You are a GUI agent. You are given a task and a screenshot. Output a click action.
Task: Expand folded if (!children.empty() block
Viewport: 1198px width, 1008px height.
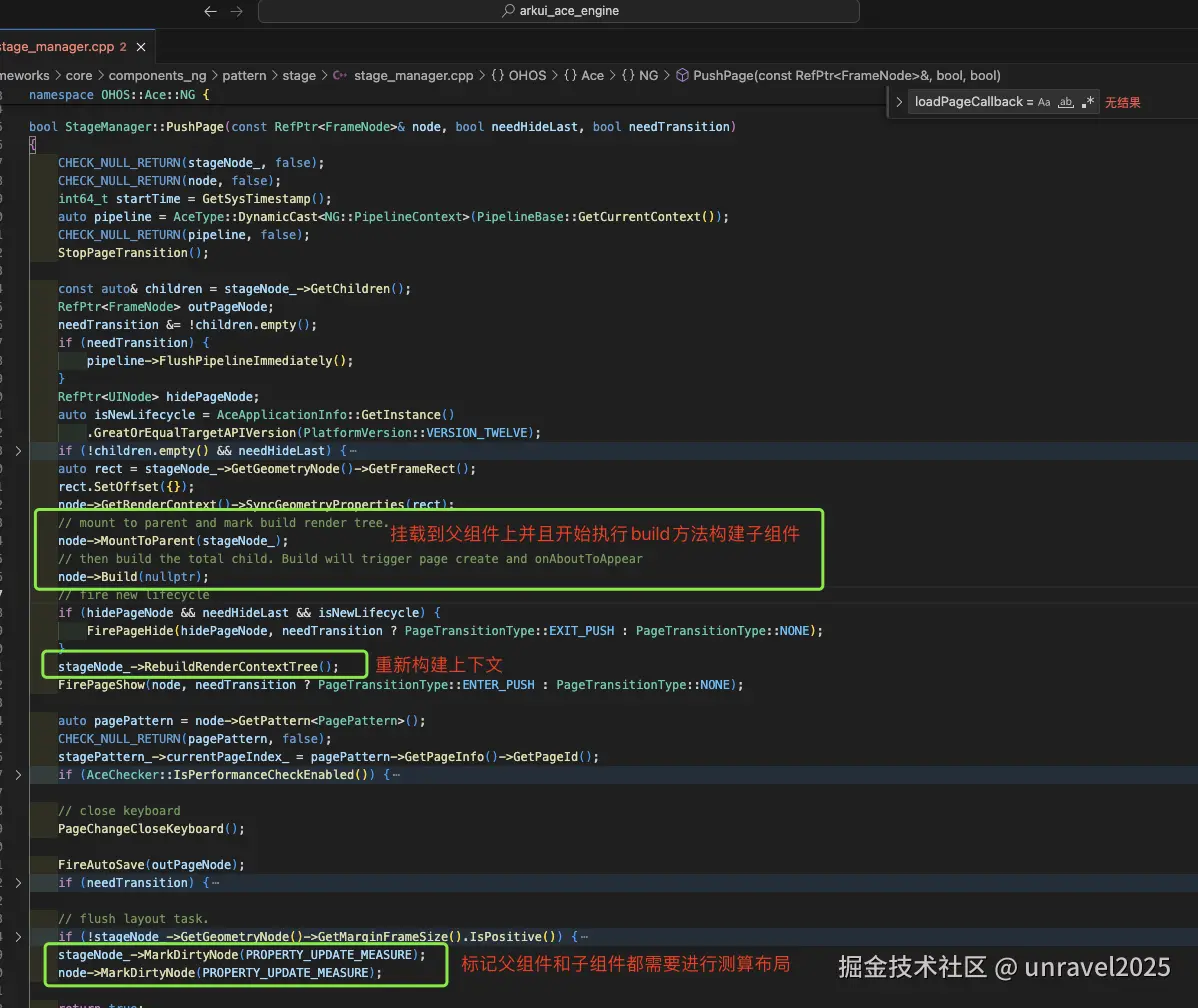coord(18,451)
